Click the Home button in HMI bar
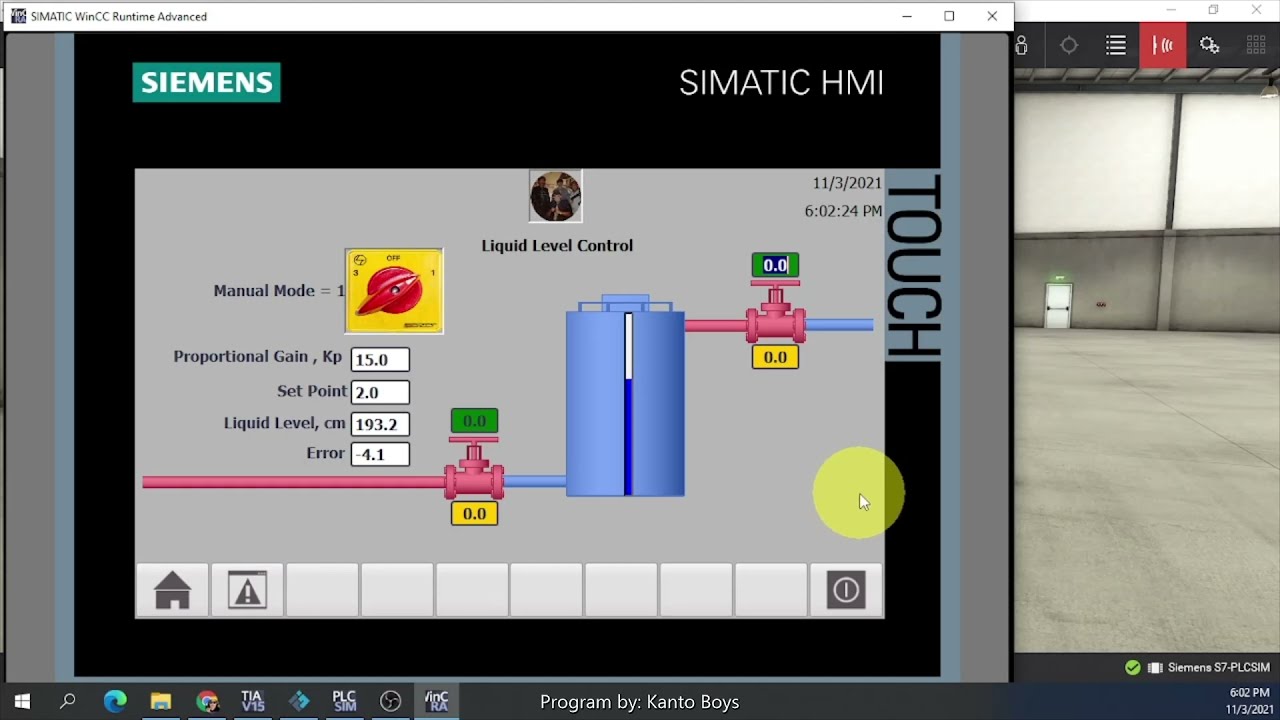 click(172, 590)
